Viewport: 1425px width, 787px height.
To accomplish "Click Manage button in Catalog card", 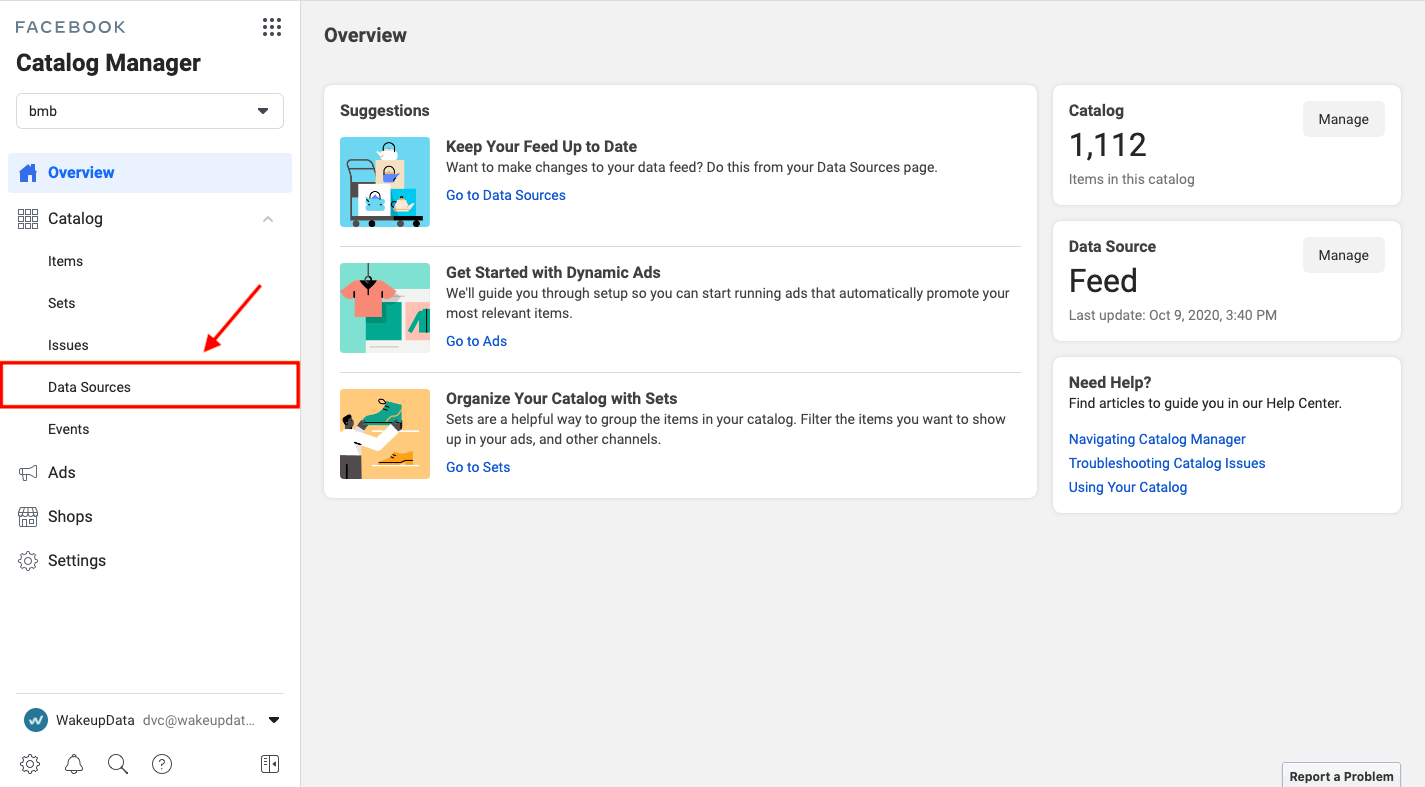I will (1343, 119).
